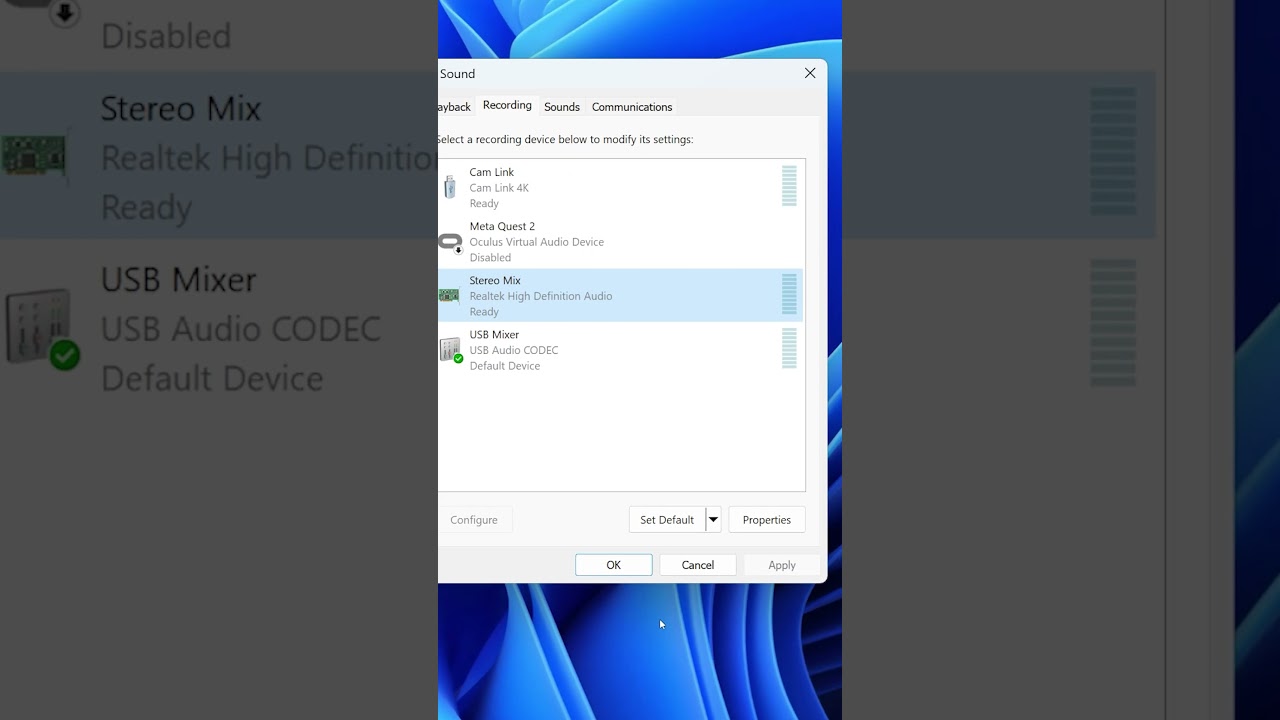Open Properties for the selected device

[x=767, y=520]
